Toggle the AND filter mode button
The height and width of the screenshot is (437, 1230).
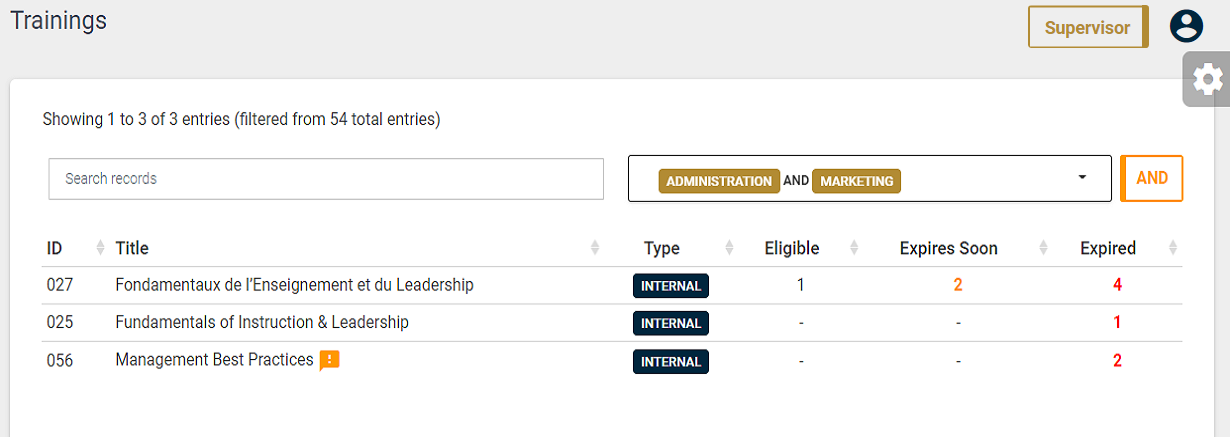coord(1152,178)
